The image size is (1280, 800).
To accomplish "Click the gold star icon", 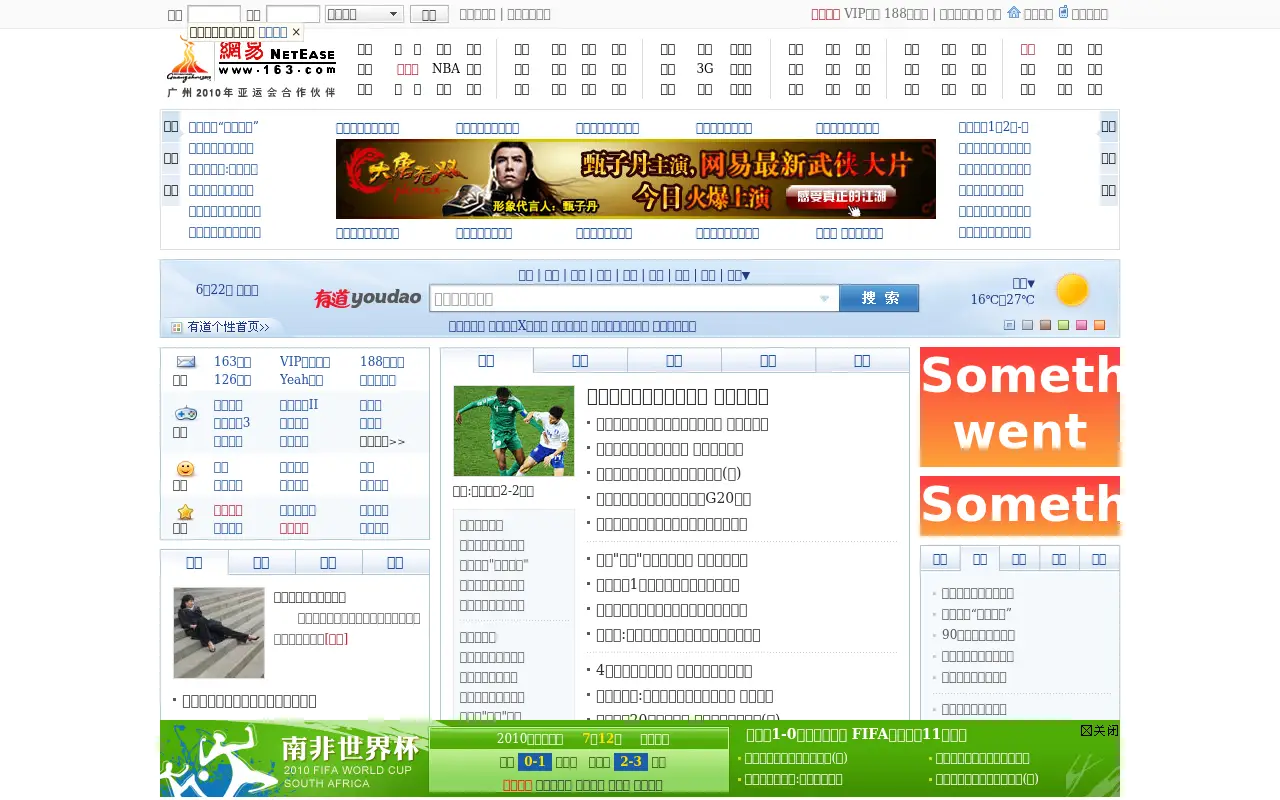I will (x=186, y=512).
